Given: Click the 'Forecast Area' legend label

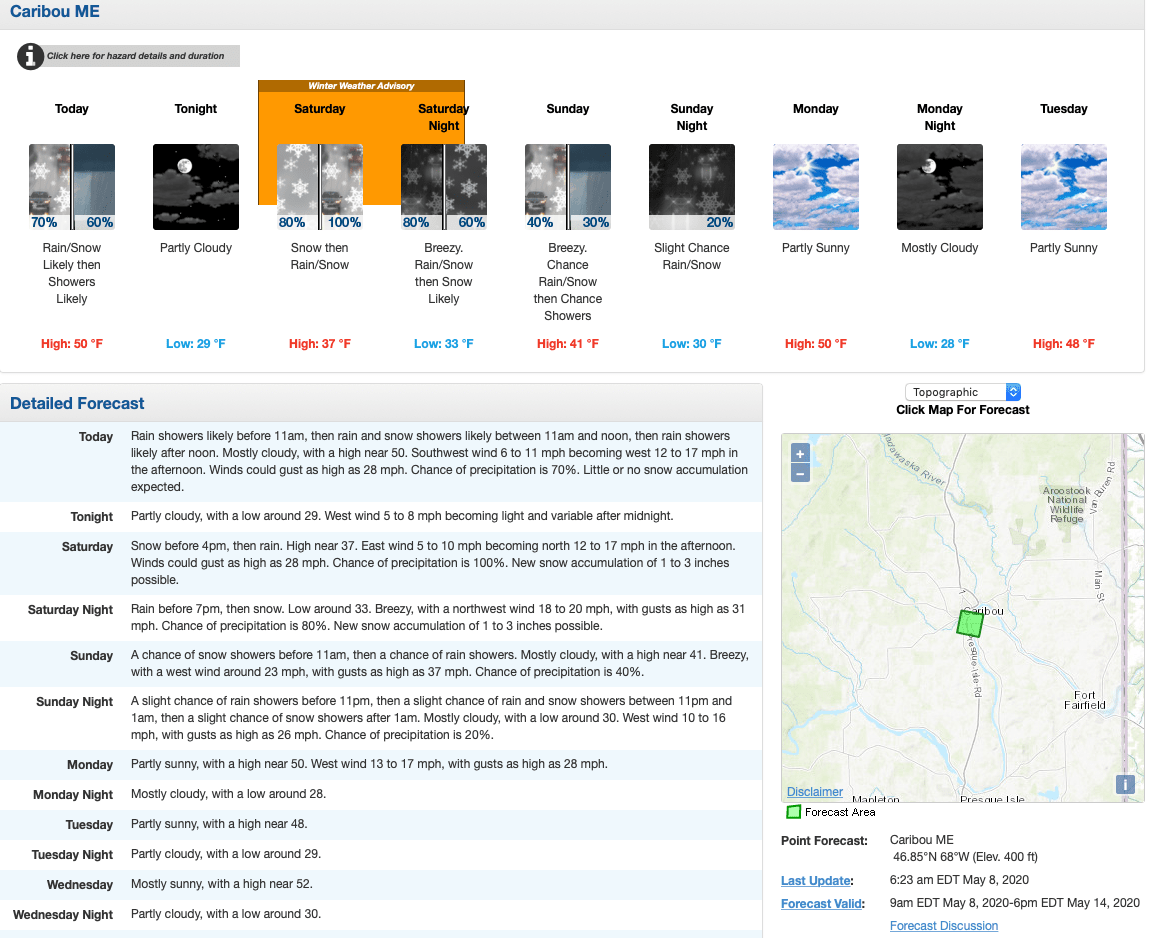Looking at the screenshot, I should pos(840,812).
